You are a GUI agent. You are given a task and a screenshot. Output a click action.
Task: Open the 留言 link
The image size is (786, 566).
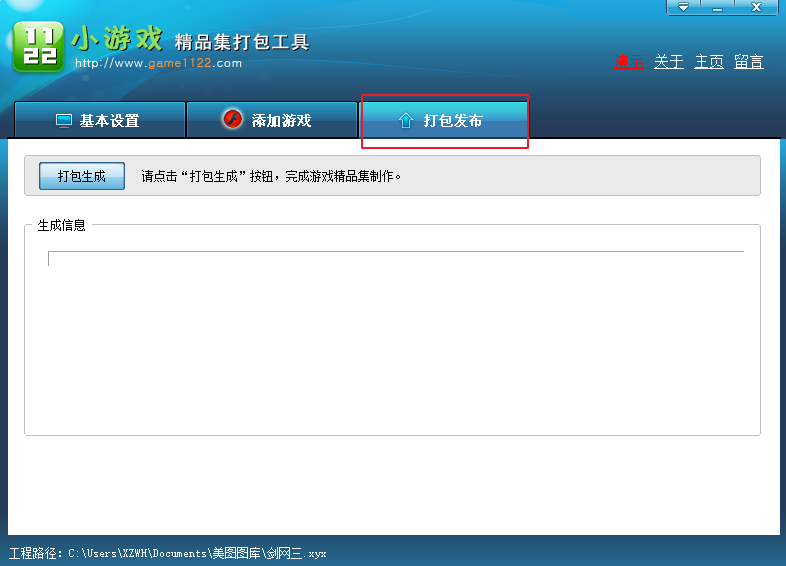pyautogui.click(x=749, y=62)
